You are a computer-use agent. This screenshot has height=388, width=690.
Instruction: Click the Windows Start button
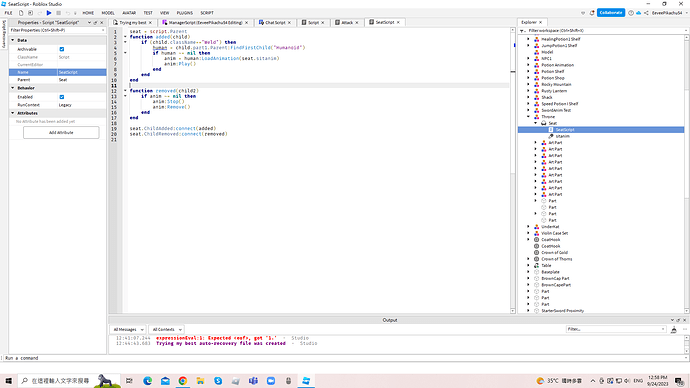tap(8, 381)
